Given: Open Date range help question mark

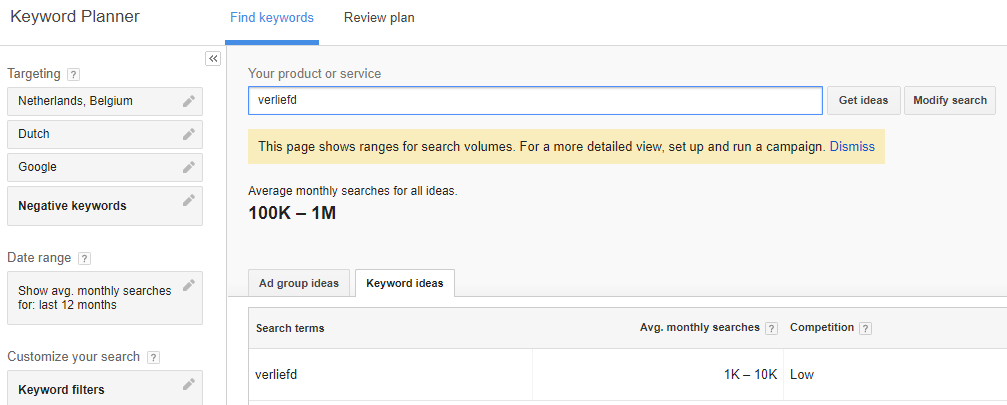Looking at the screenshot, I should pos(84,259).
